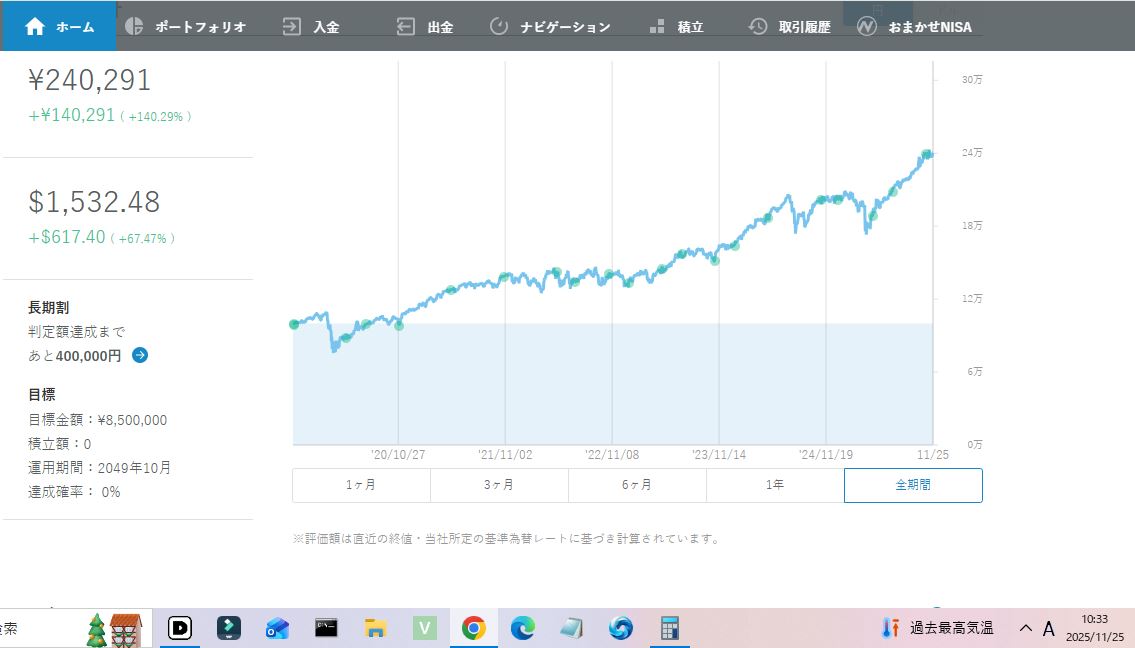Click the おまかせNISA logo icon
Screen dimensions: 1135x648
point(867,27)
